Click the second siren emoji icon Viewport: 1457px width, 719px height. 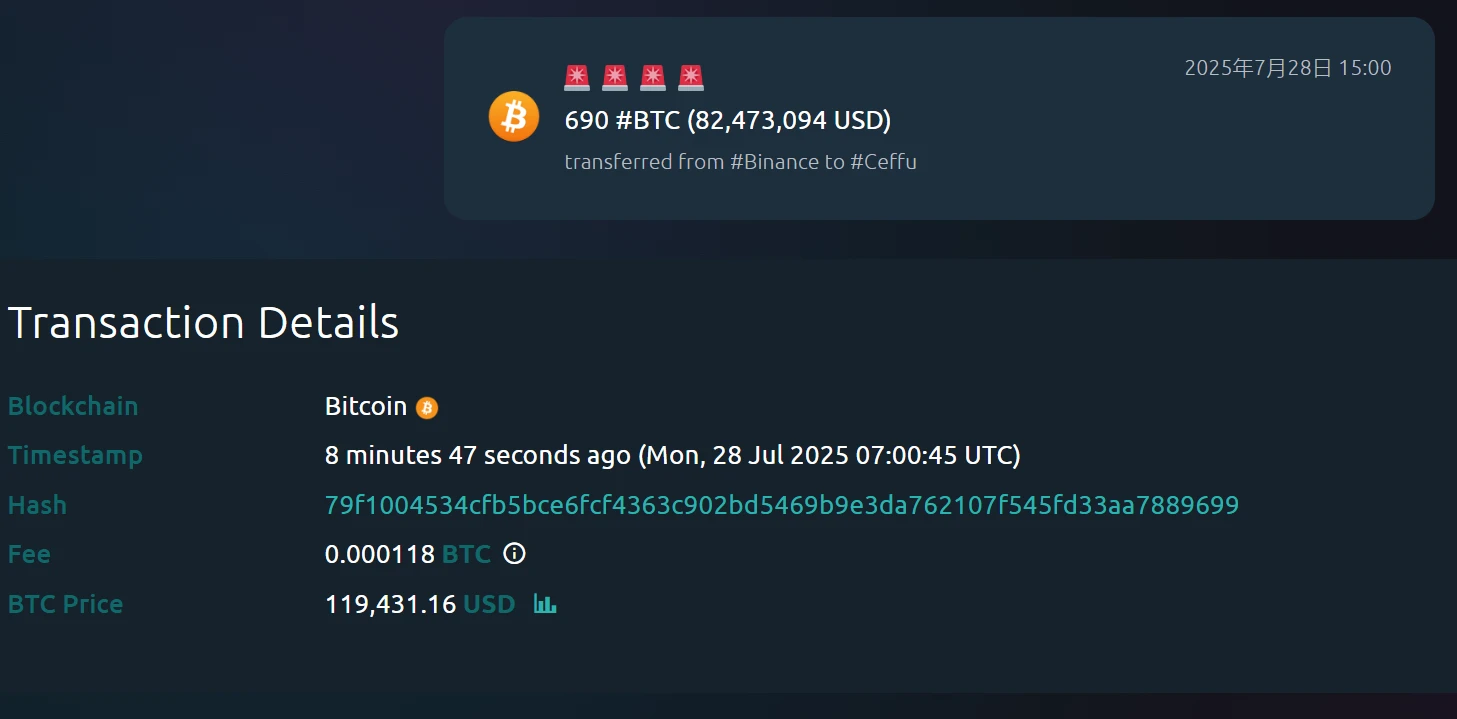tap(614, 75)
